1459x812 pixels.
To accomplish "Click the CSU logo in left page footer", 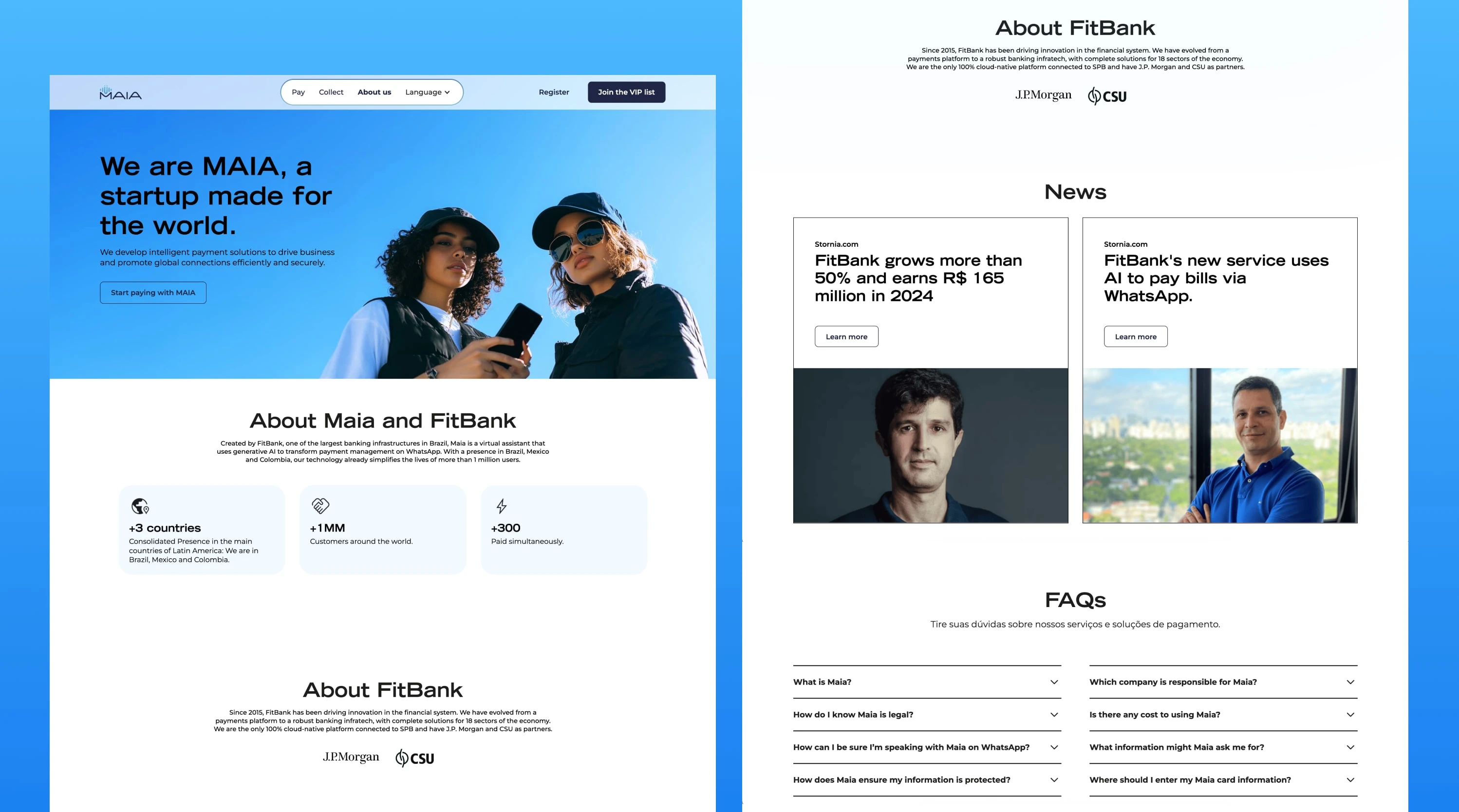I will 414,757.
